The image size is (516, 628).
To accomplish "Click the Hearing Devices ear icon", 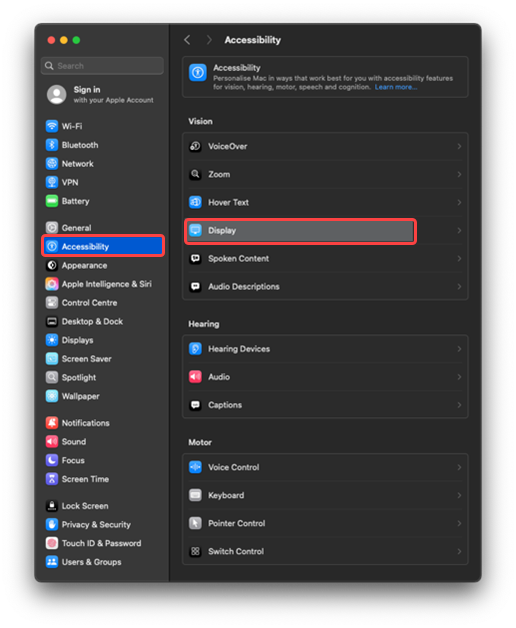I will coord(195,349).
